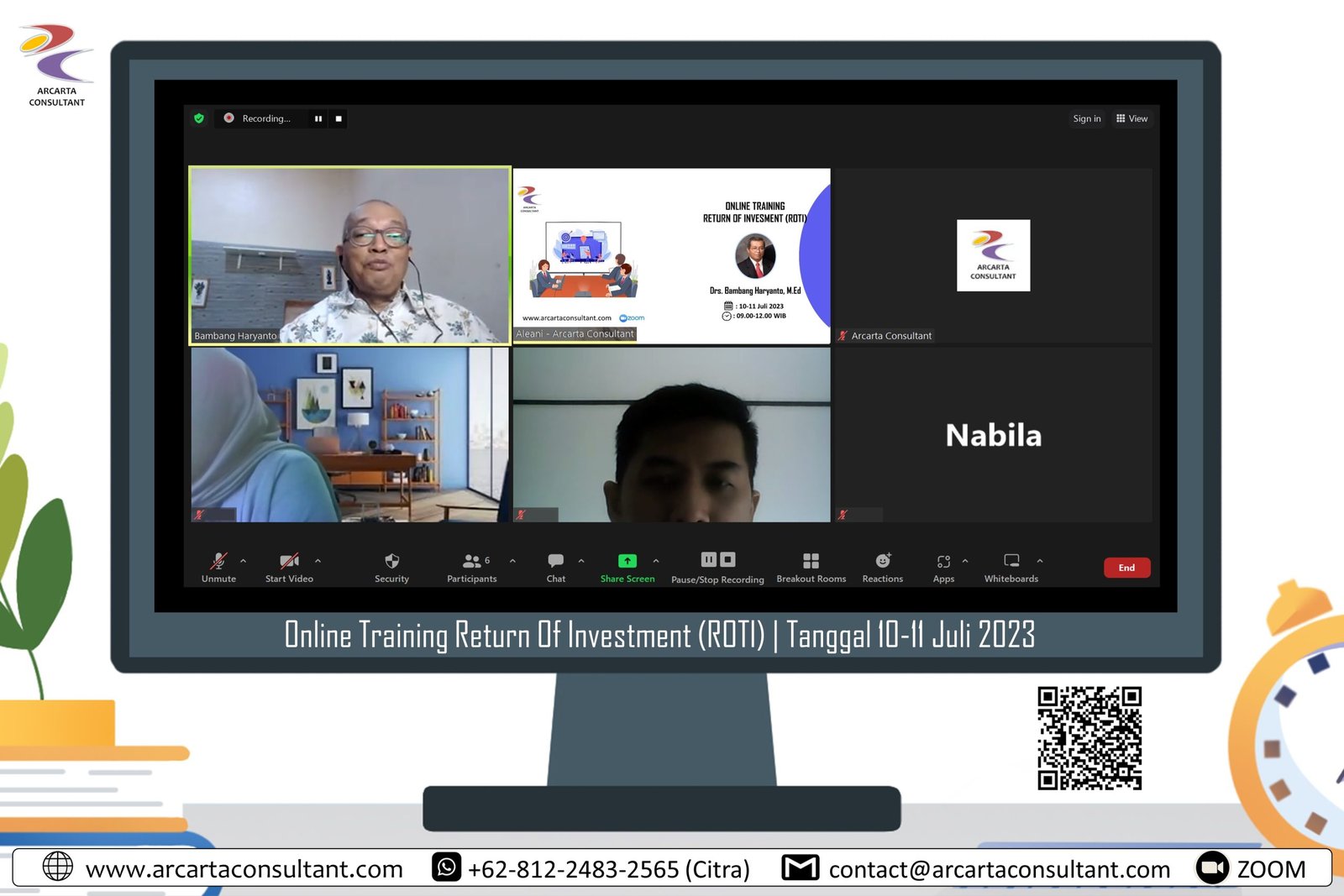
Task: Select Bambang Haryanto's video tile
Action: coord(349,255)
